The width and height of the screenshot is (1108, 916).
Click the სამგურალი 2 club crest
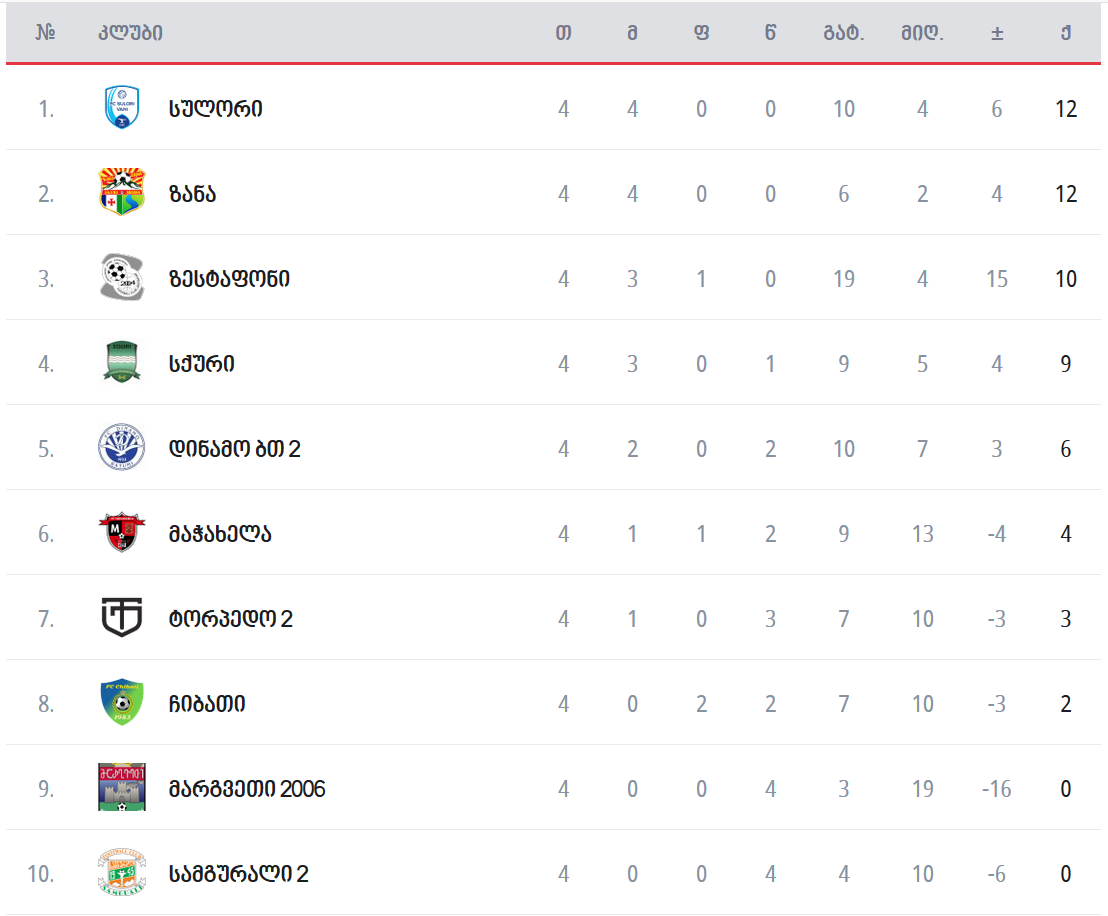[121, 873]
